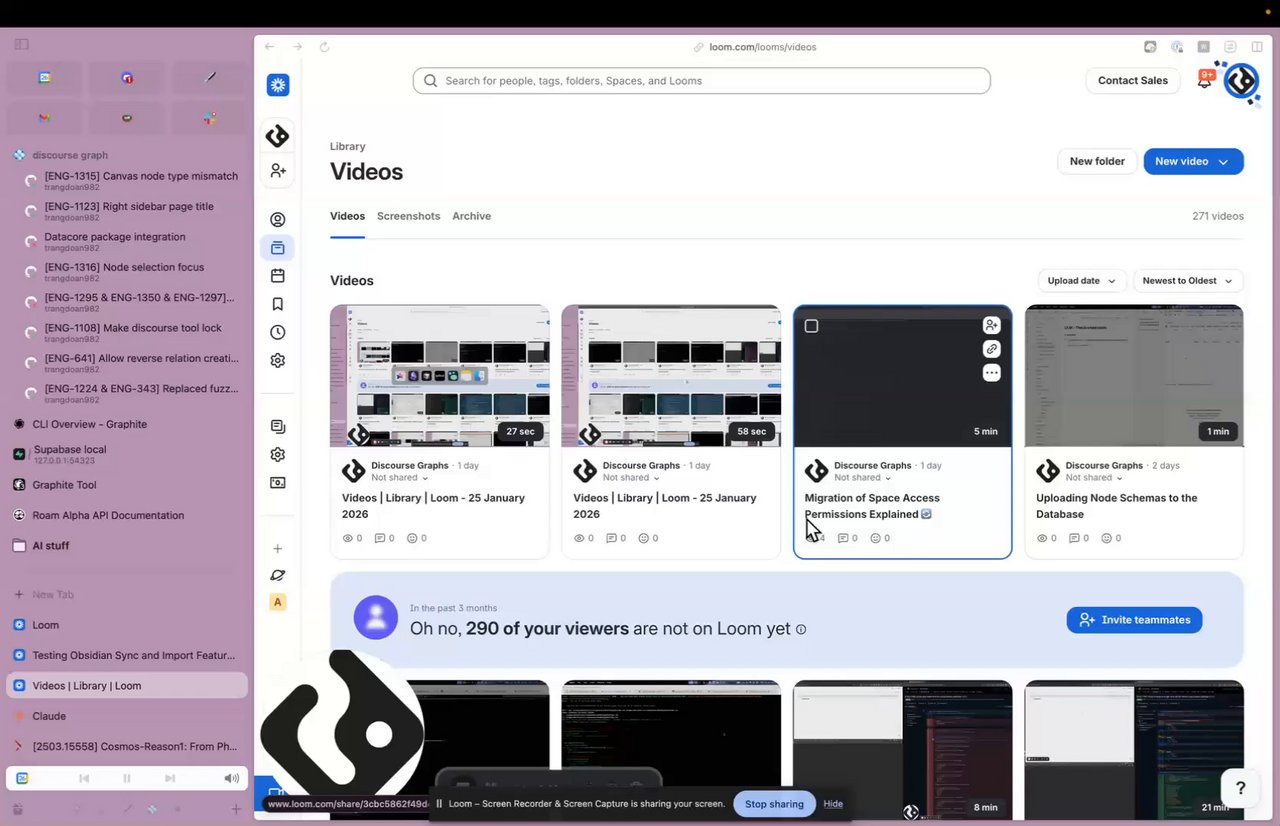Open the Upload date sort dropdown

point(1081,281)
